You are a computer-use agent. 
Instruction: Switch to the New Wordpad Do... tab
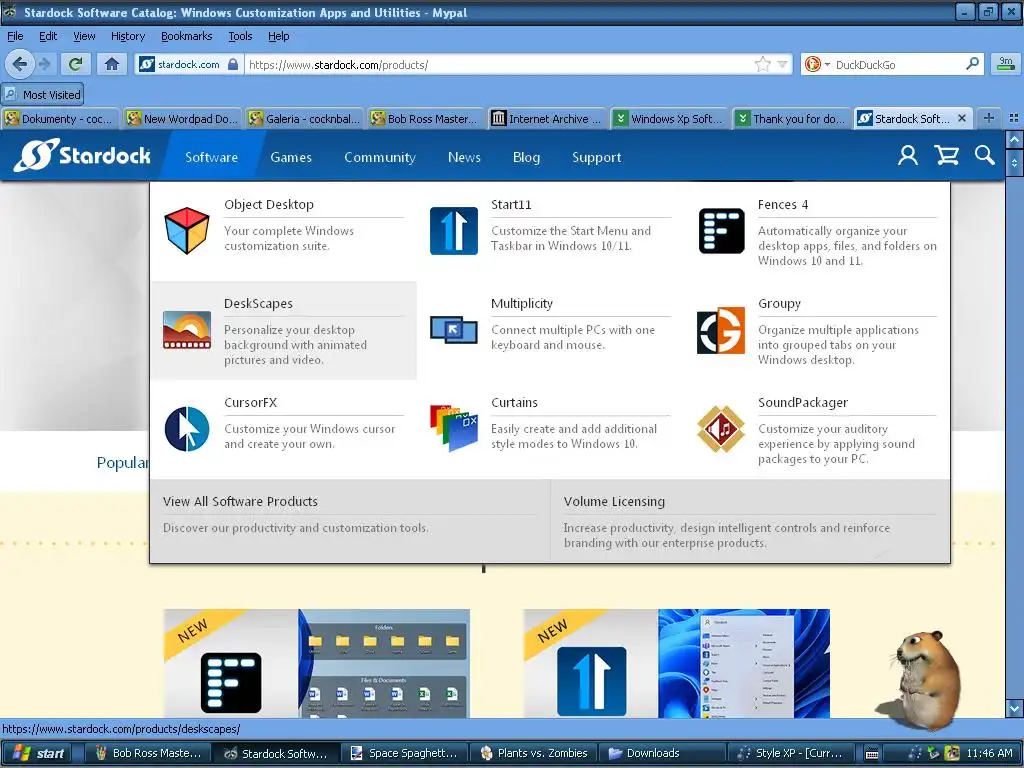point(182,118)
